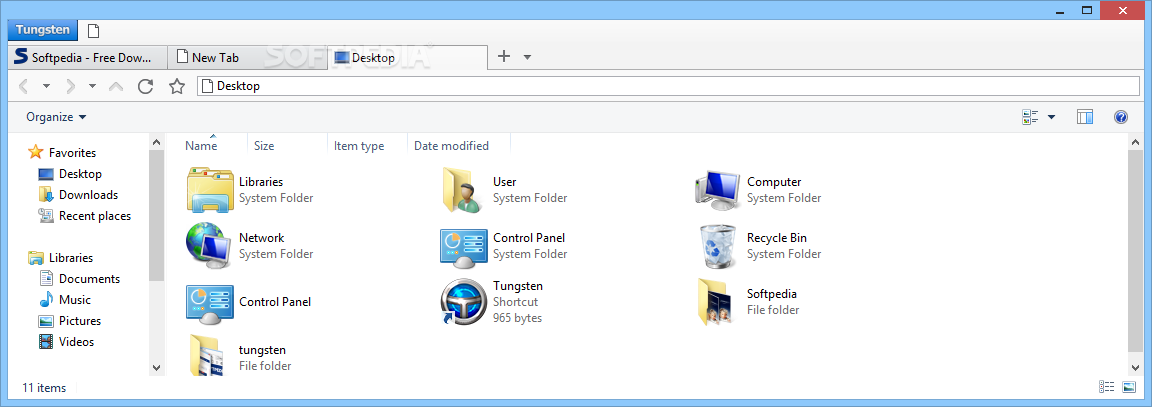1152x407 pixels.
Task: Switch to the New Tab tab
Action: tap(248, 57)
